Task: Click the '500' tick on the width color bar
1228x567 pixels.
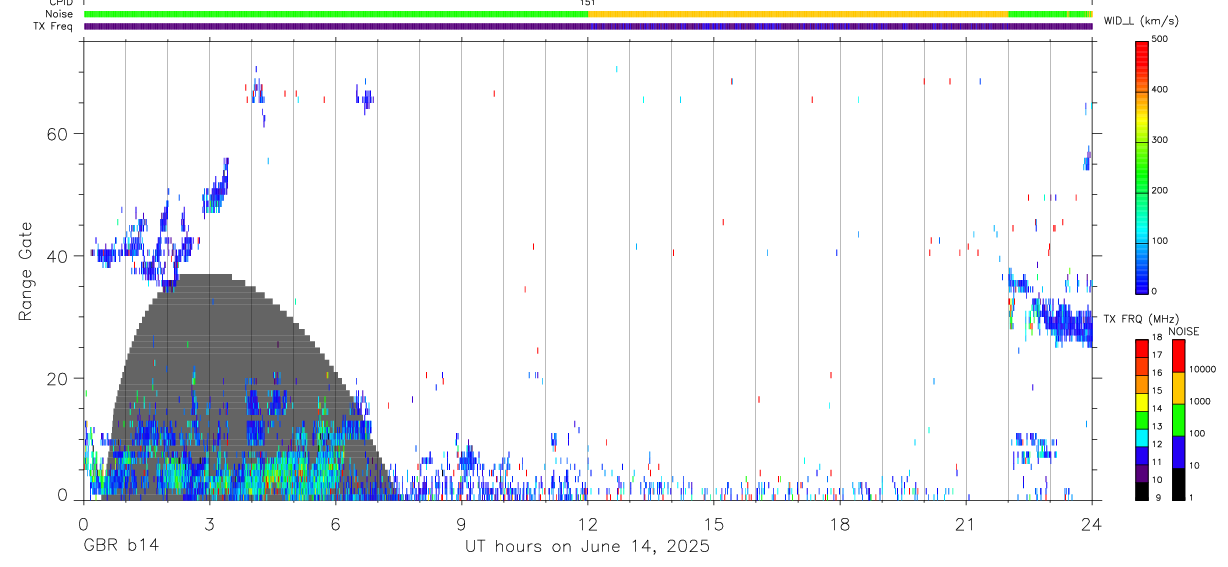Action: click(1160, 40)
